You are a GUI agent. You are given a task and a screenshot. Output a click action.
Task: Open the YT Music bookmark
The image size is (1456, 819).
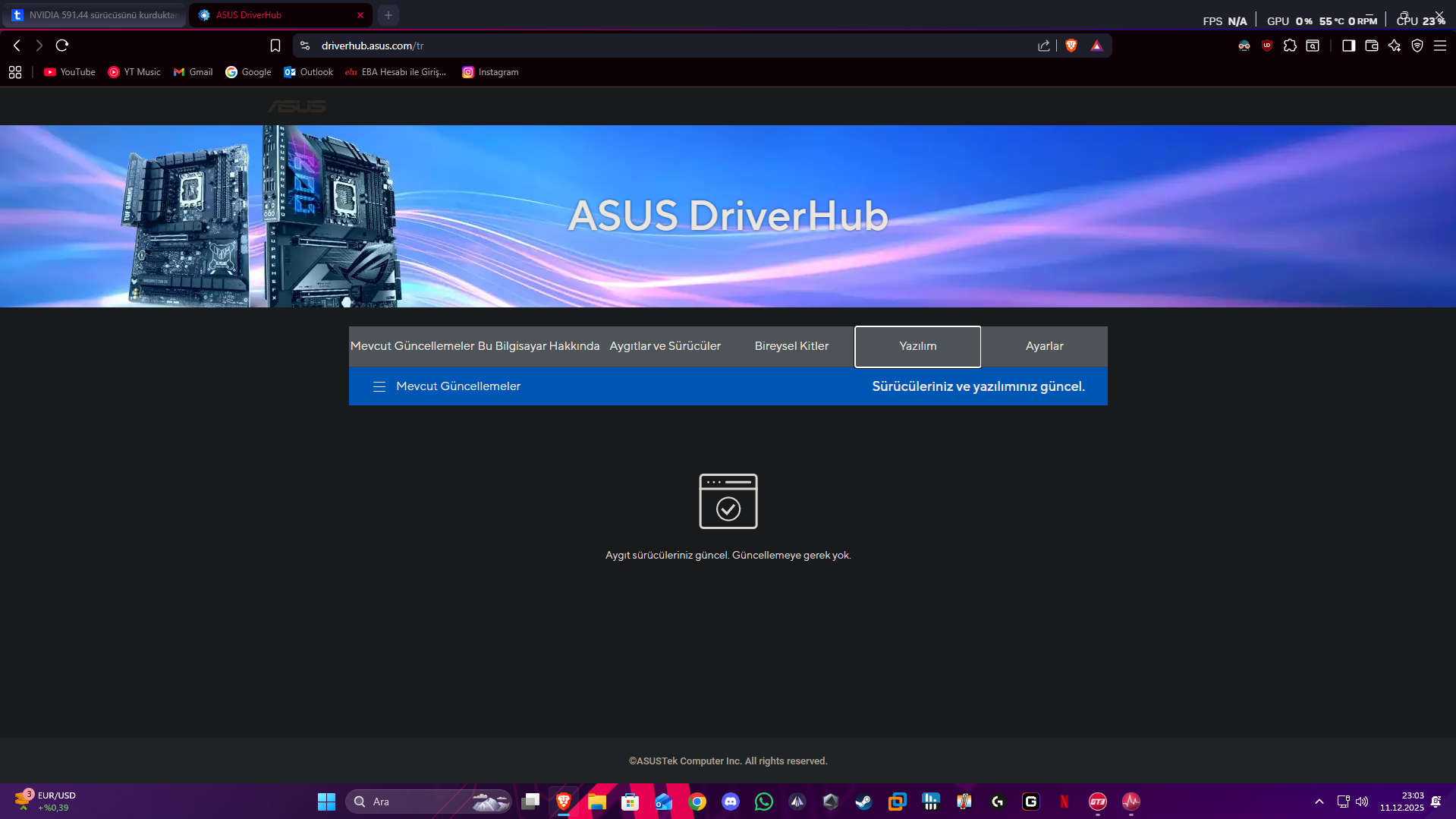[134, 72]
